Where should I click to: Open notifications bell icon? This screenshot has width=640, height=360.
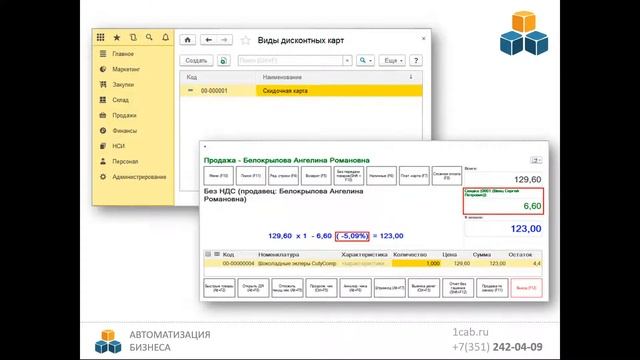click(x=165, y=38)
